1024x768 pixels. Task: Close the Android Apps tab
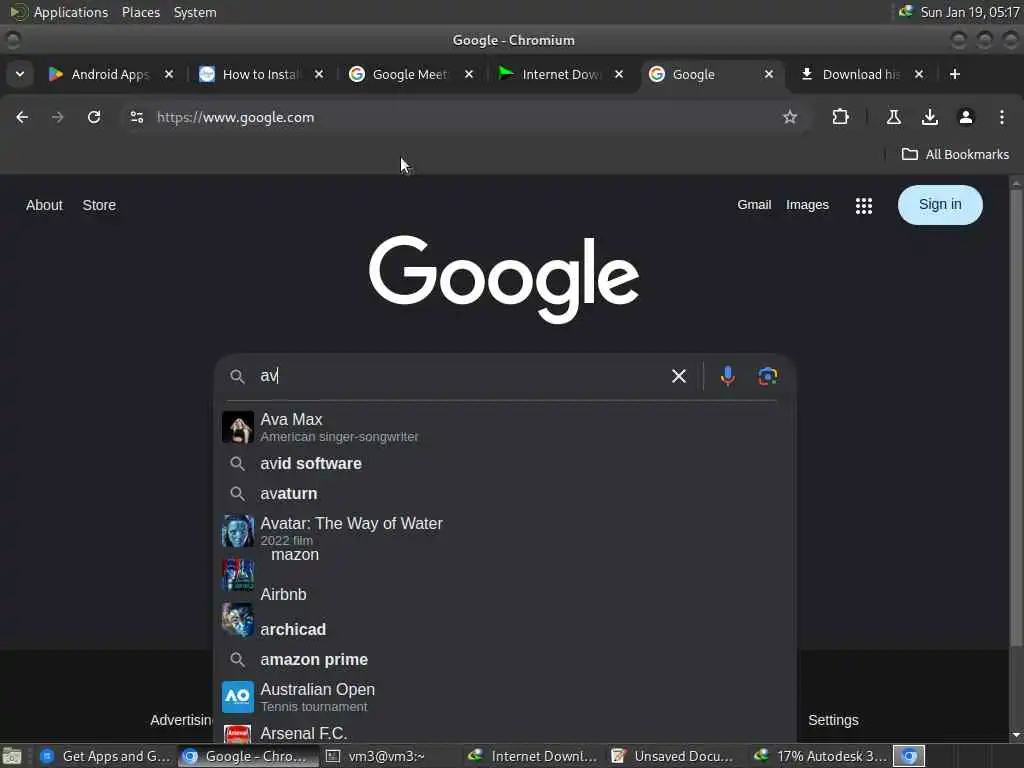click(168, 74)
